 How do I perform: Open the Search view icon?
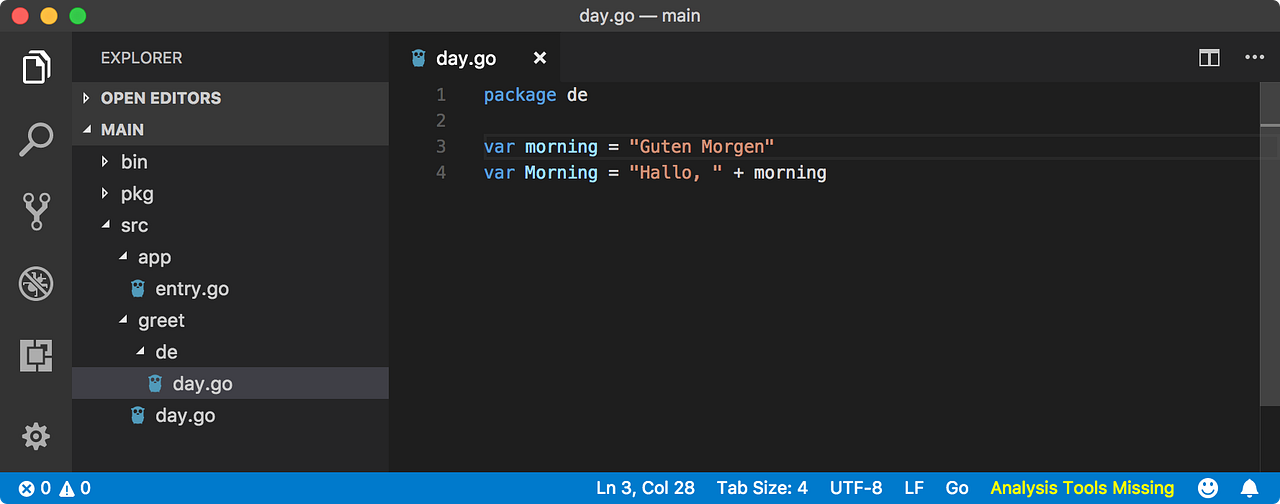point(36,140)
